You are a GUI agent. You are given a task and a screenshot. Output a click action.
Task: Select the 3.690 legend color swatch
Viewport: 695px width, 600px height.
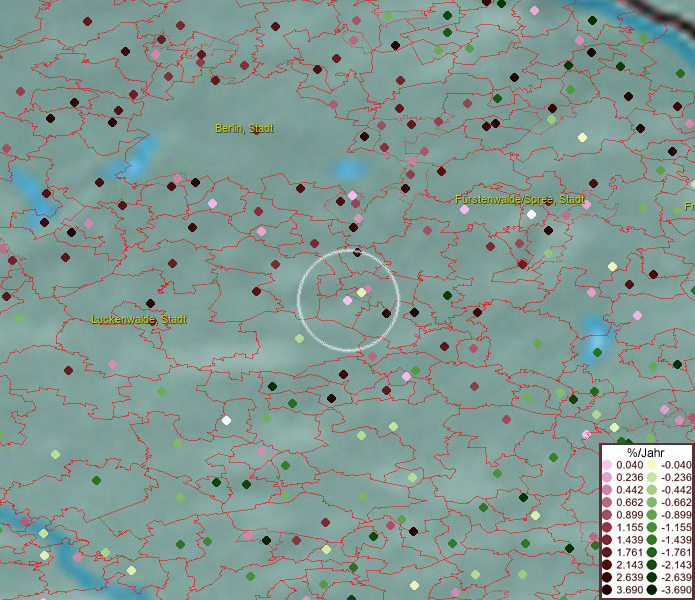pos(607,590)
